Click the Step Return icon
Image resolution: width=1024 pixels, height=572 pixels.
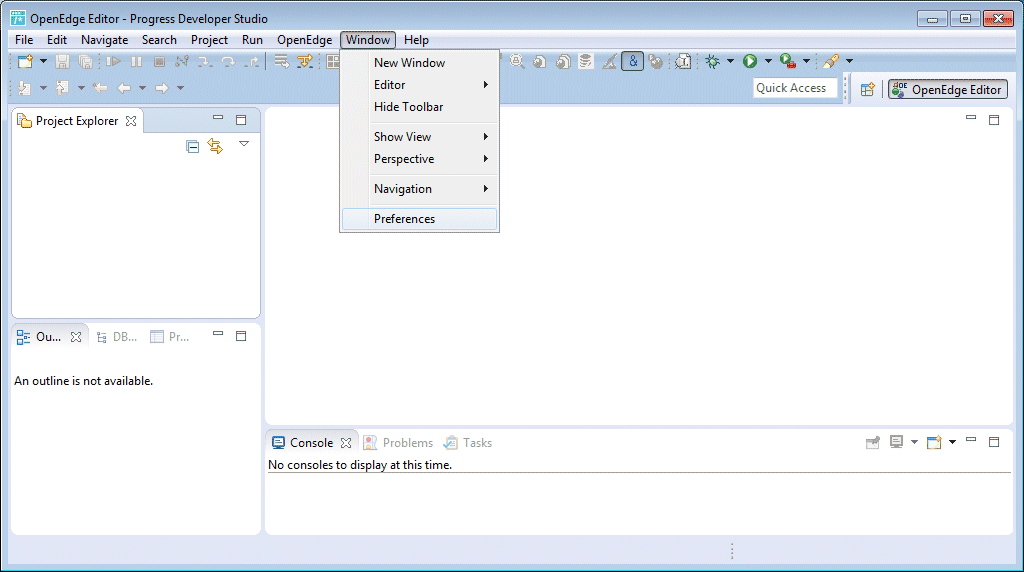pyautogui.click(x=251, y=61)
